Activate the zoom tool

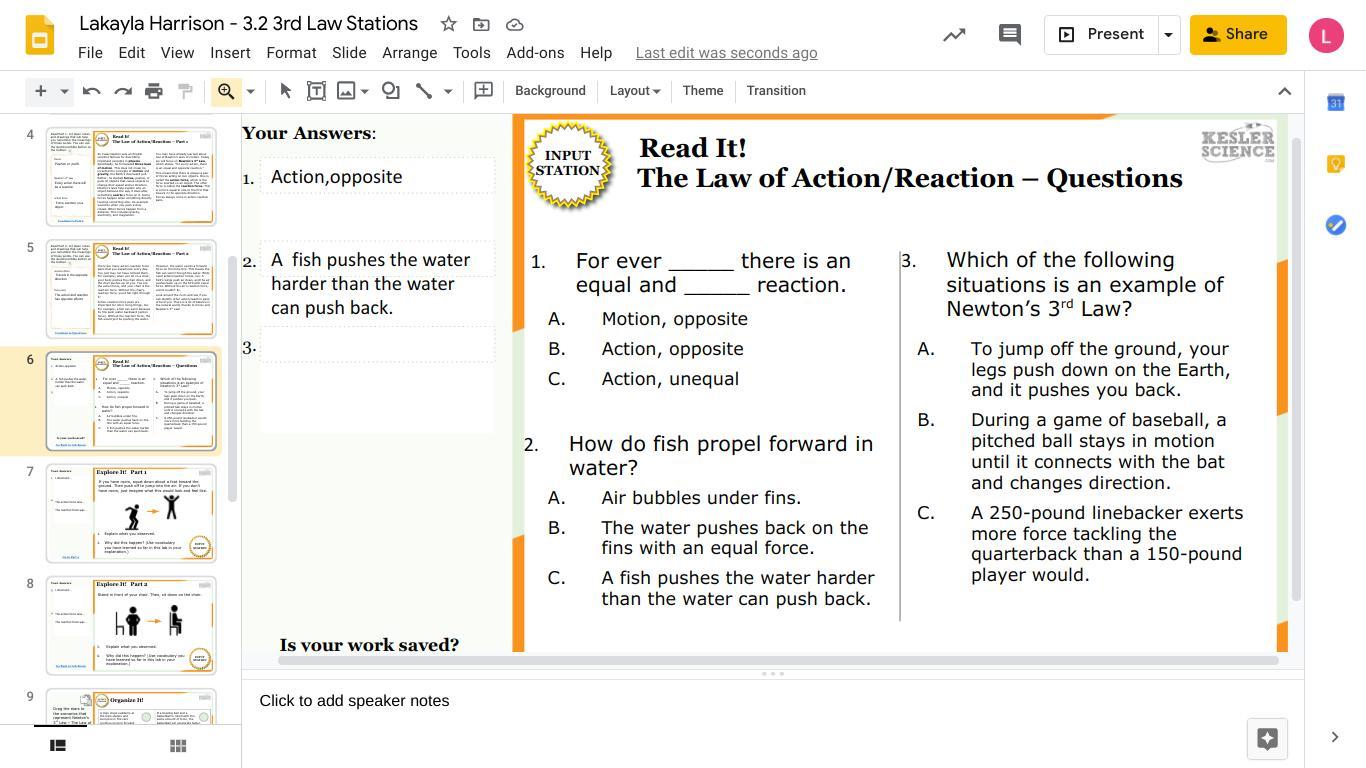point(226,91)
